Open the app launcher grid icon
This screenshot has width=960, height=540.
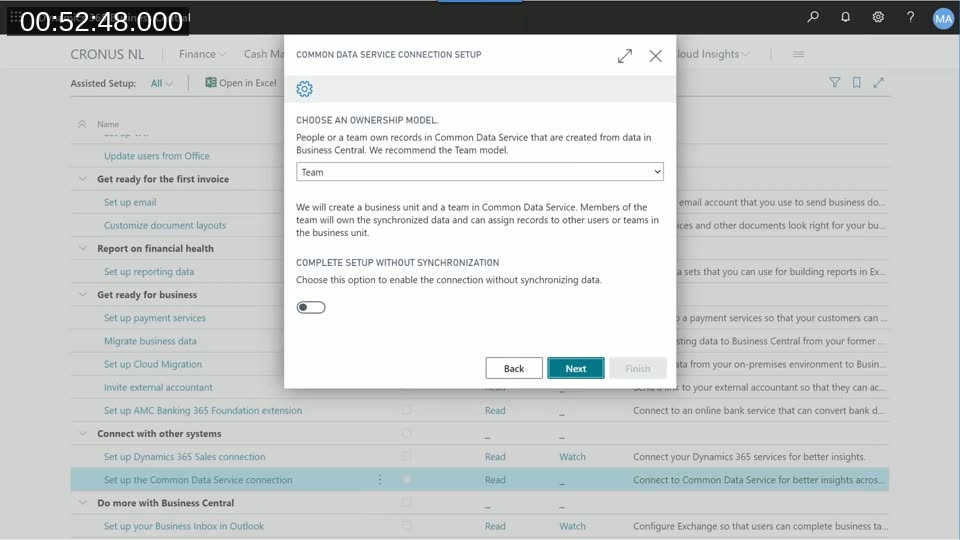click(15, 17)
